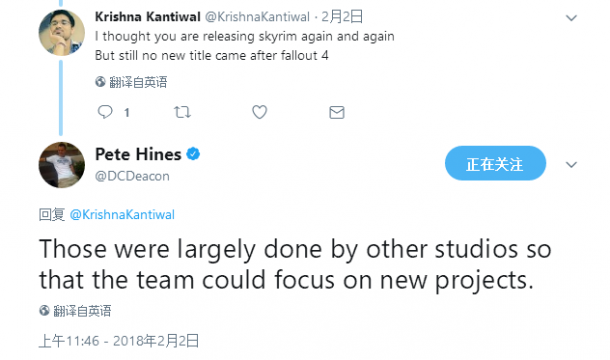Viewport: 610px width, 360px height.
Task: Click globe icon beside Pete Hines' translate link
Action: pyautogui.click(x=44, y=311)
